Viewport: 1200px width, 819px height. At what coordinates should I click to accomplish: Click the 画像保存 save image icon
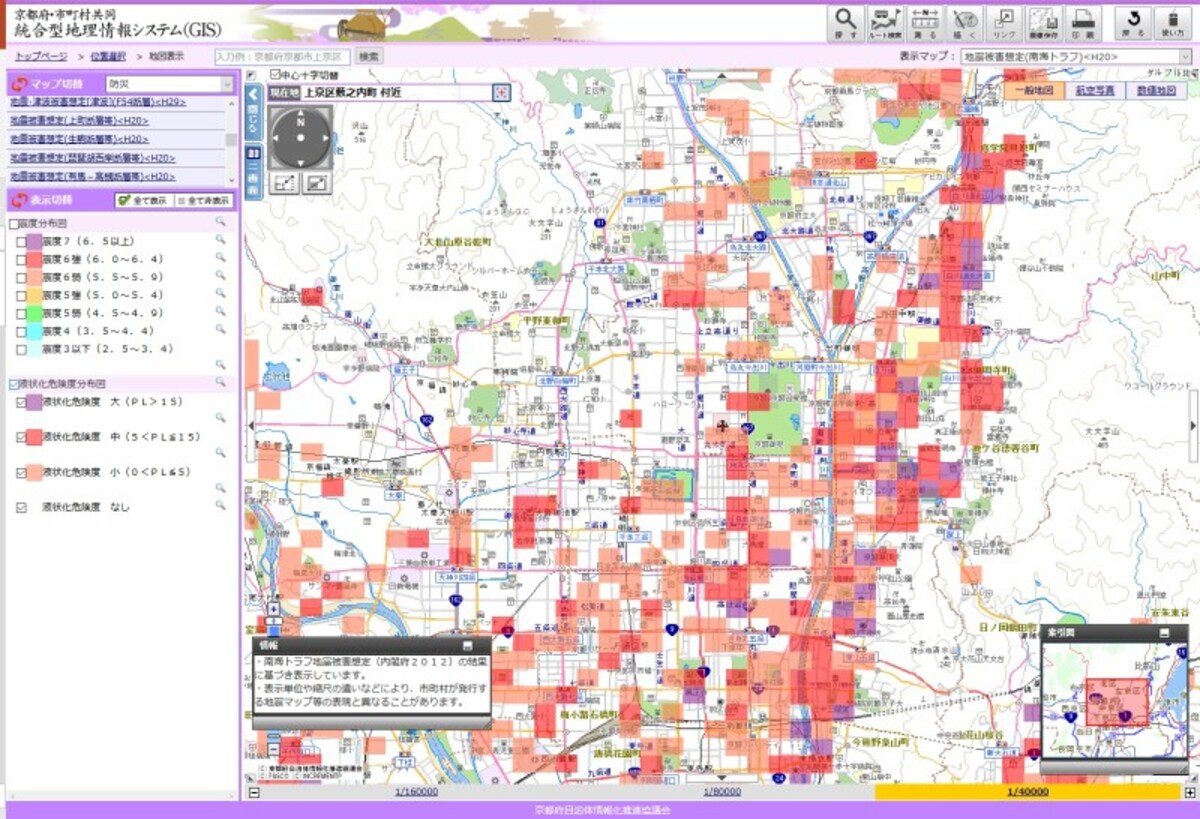tap(1043, 21)
